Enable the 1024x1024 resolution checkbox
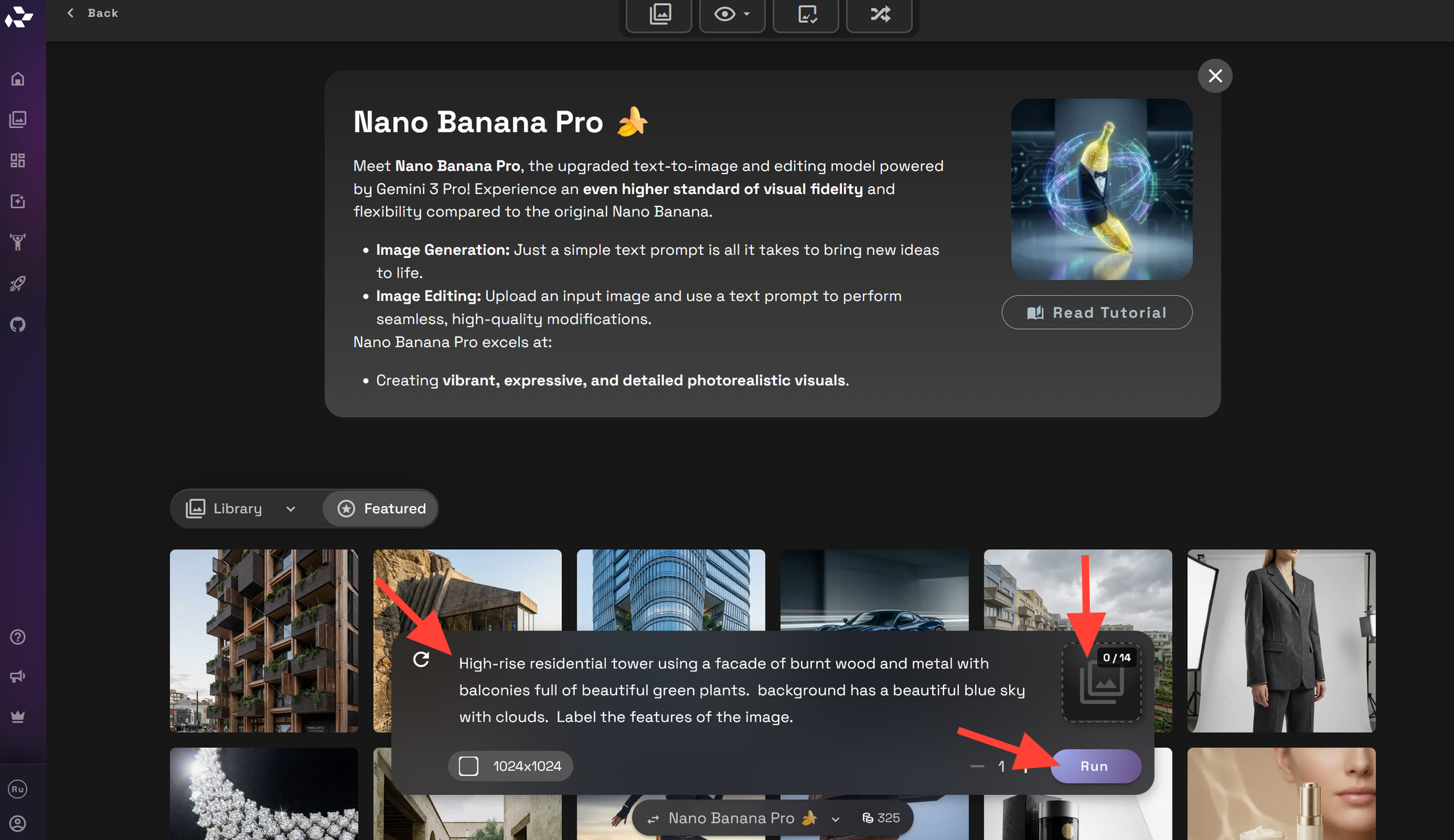 pos(469,765)
